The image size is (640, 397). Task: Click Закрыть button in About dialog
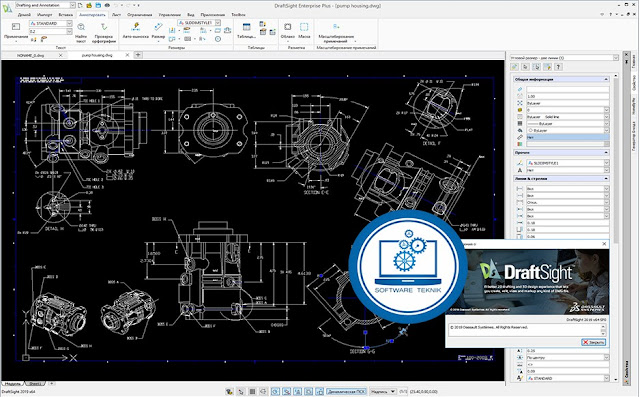pyautogui.click(x=593, y=342)
